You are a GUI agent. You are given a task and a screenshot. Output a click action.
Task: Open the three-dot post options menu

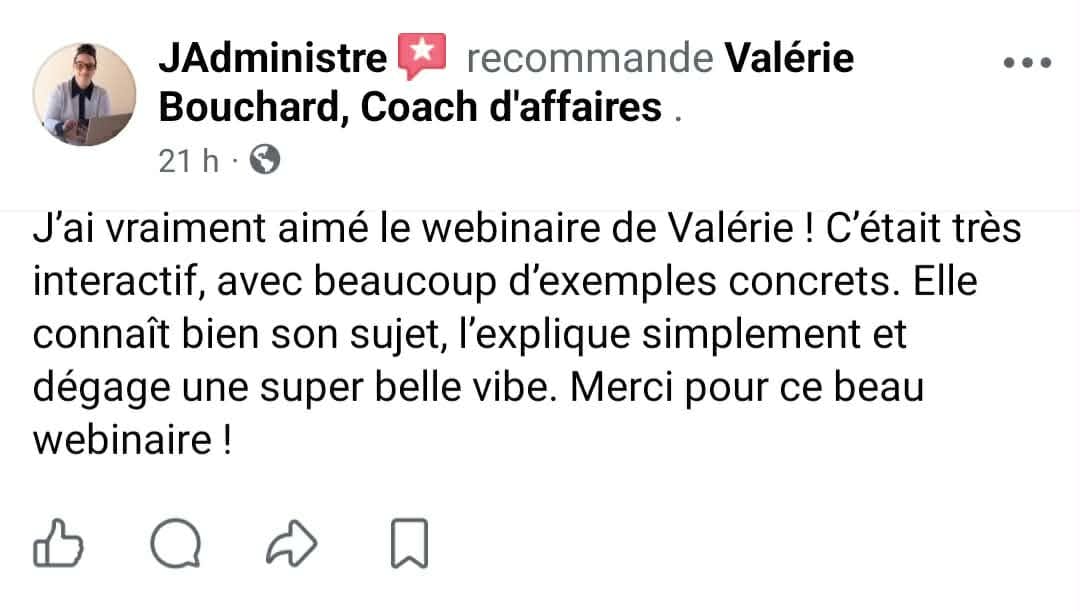pyautogui.click(x=1028, y=63)
